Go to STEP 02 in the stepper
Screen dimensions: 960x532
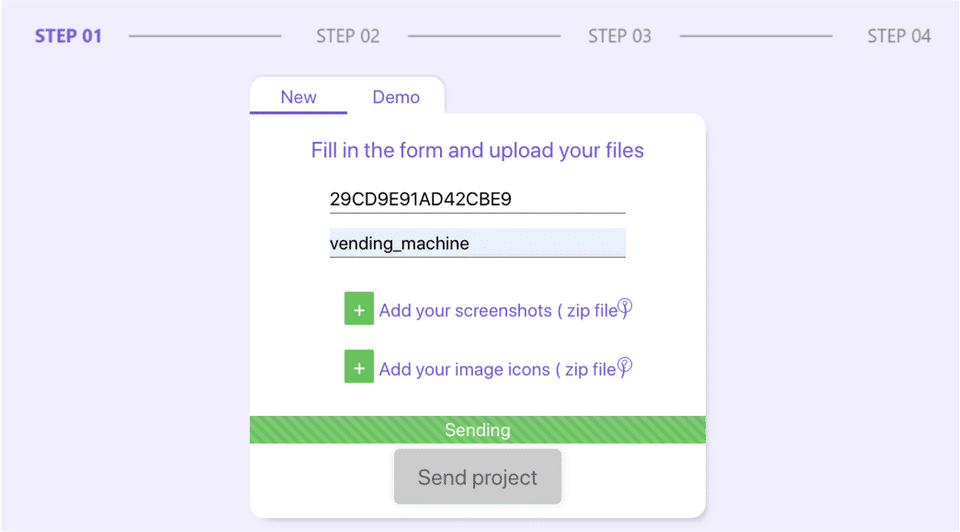click(x=348, y=36)
